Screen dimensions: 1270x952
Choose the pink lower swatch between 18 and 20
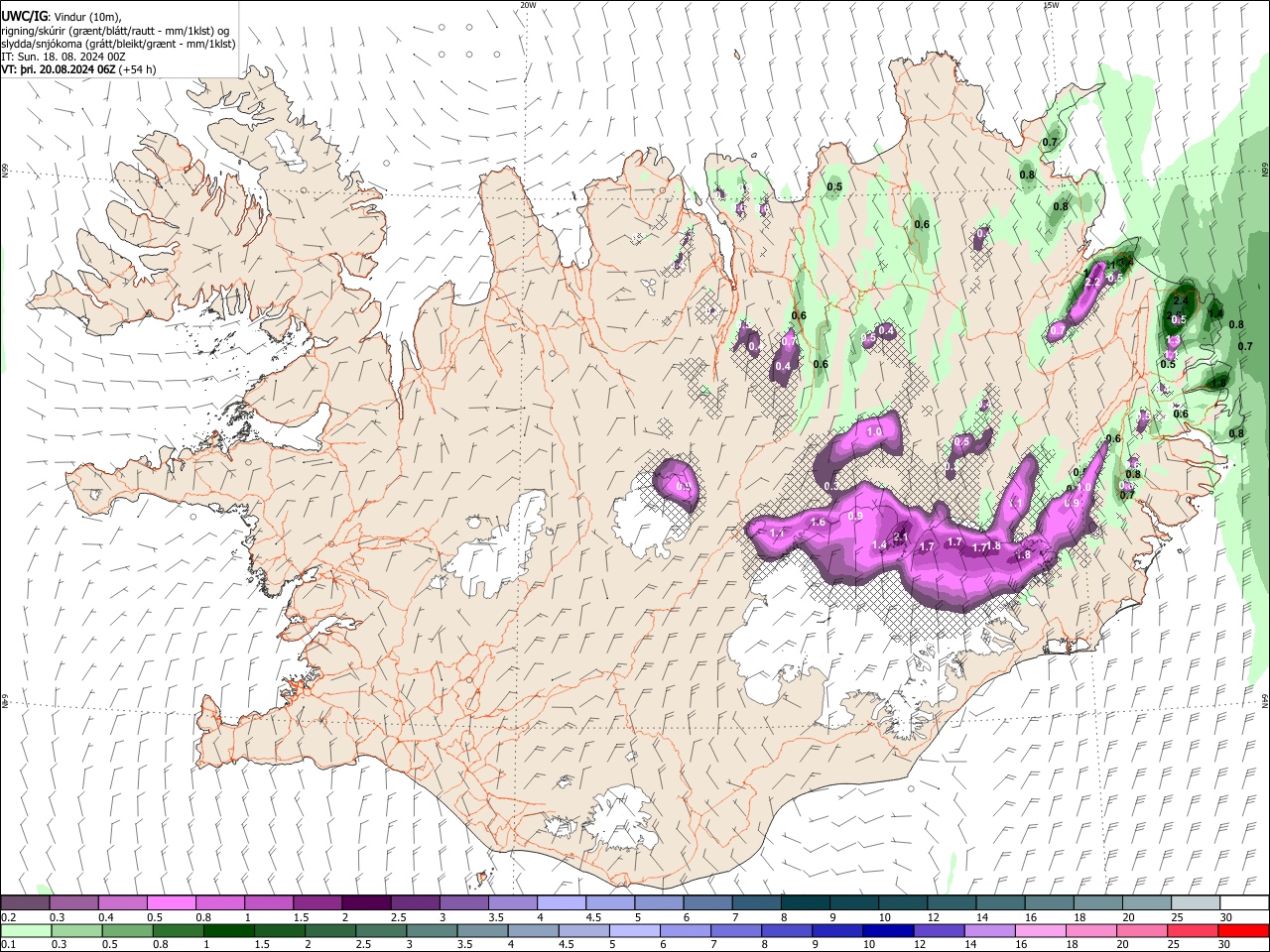(1091, 930)
